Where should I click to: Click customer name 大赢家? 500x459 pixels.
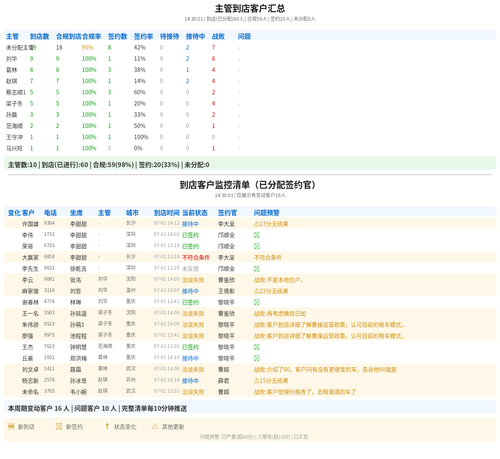(30, 258)
